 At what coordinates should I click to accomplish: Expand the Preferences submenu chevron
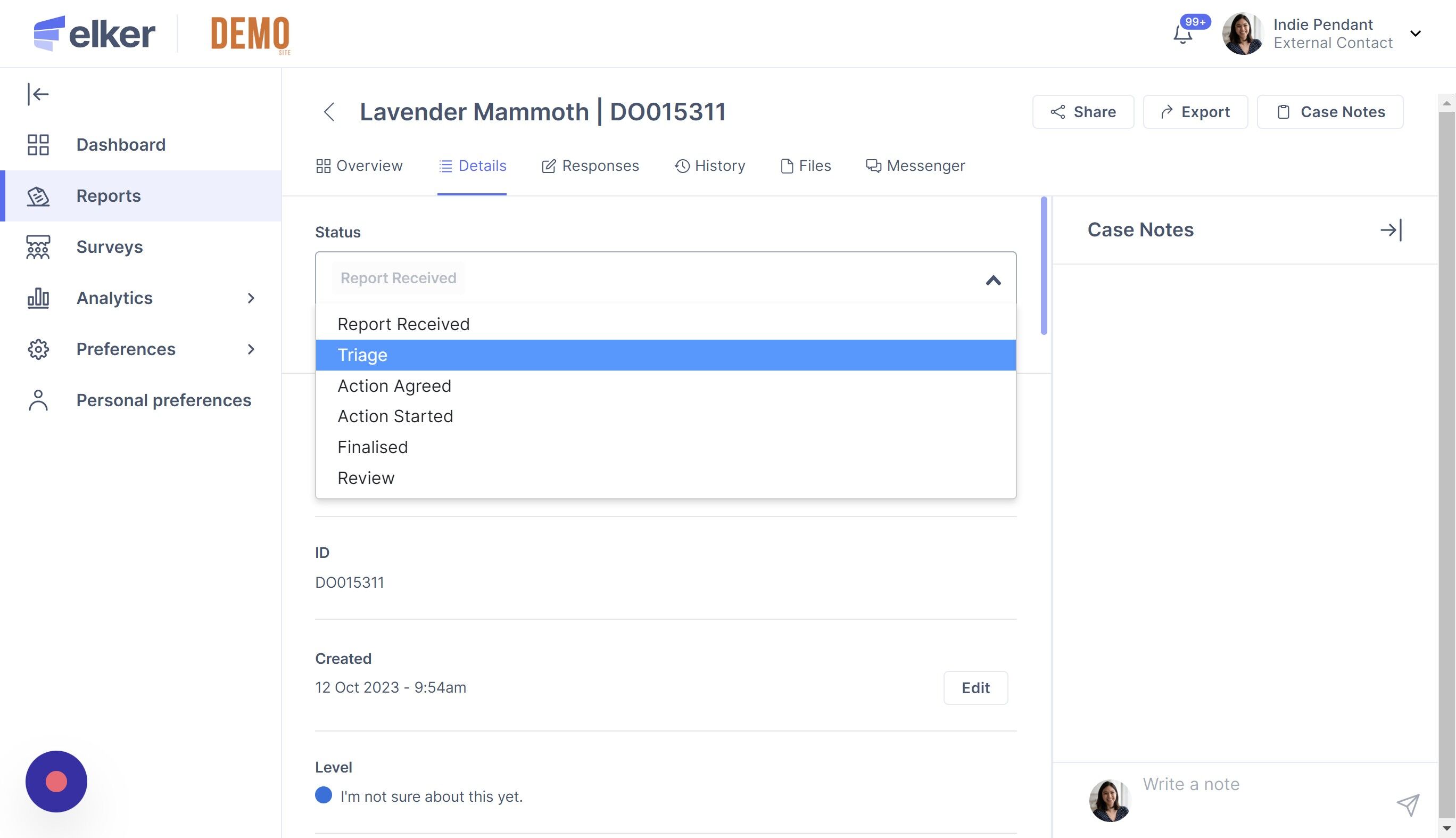click(251, 349)
